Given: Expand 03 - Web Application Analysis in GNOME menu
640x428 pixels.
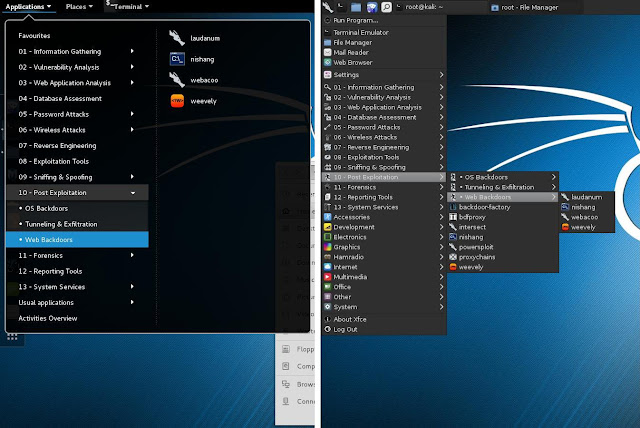Looking at the screenshot, I should (77, 83).
